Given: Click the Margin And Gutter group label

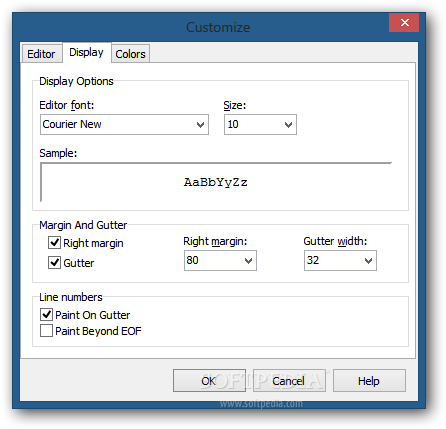Looking at the screenshot, I should (x=83, y=225).
